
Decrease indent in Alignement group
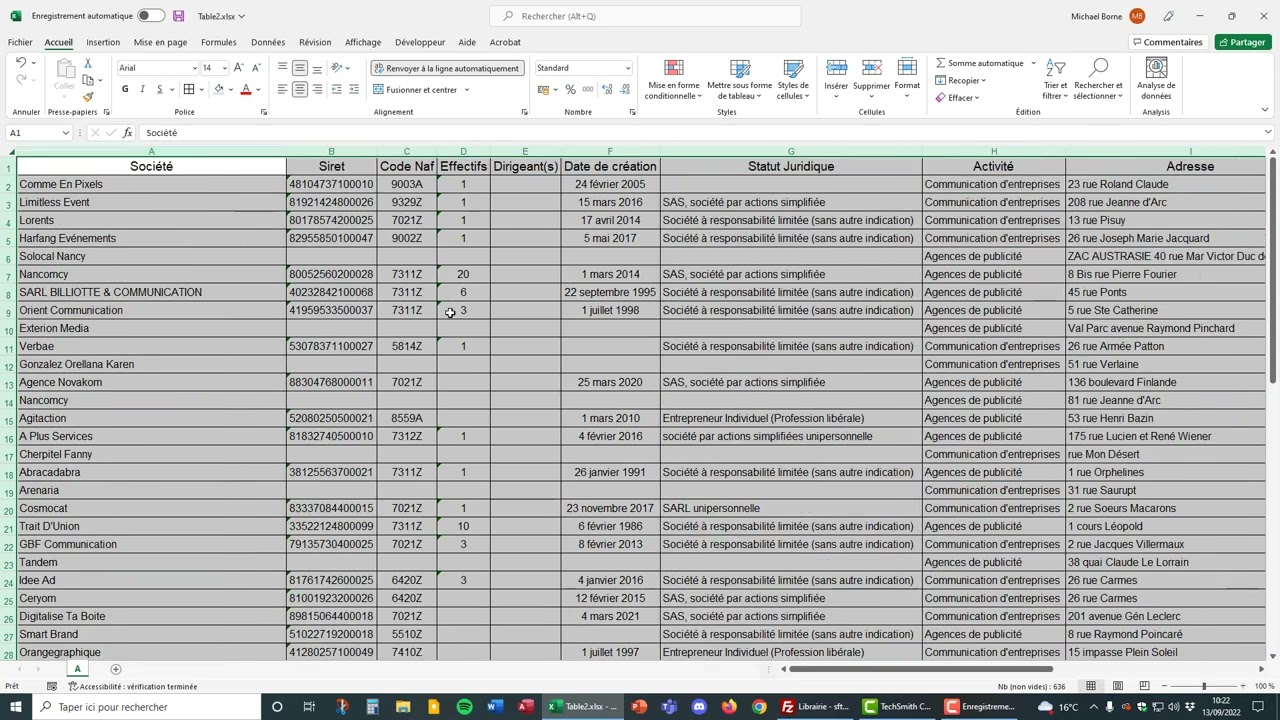[x=337, y=89]
